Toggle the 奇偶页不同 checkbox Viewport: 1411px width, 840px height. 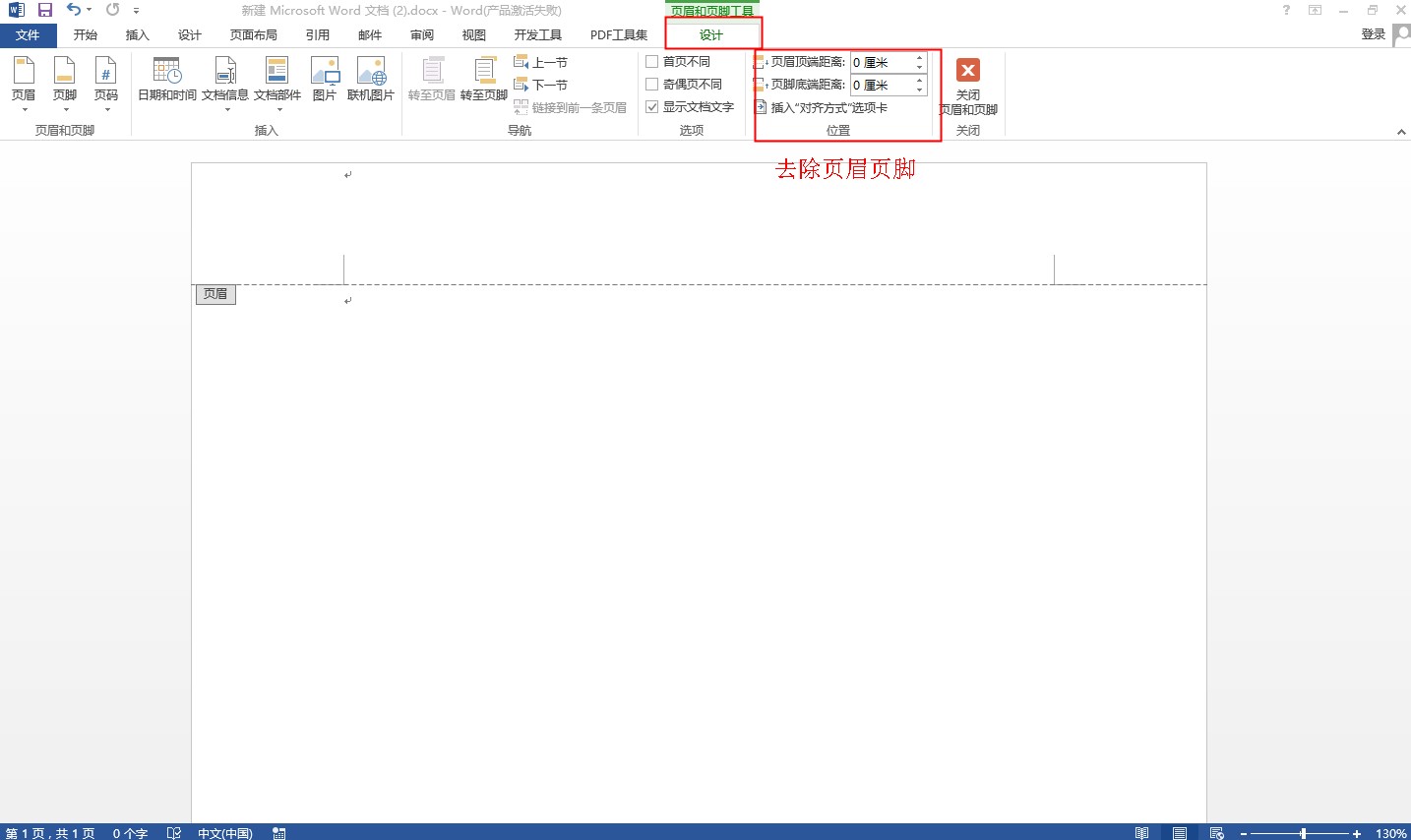651,85
